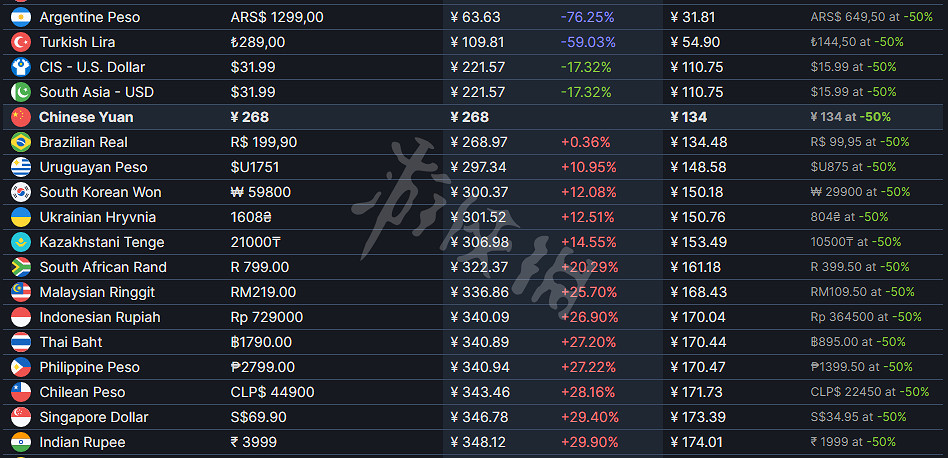This screenshot has width=948, height=458.
Task: Click the Argentina flag icon
Action: 20,17
